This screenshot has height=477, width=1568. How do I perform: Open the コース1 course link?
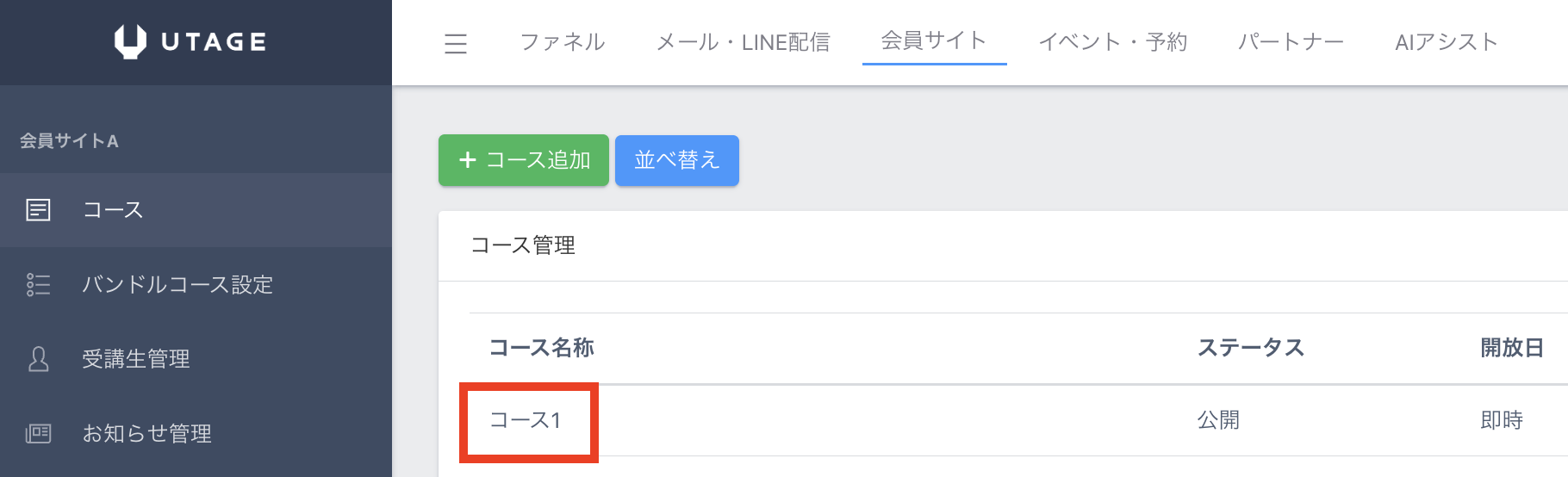tap(526, 420)
